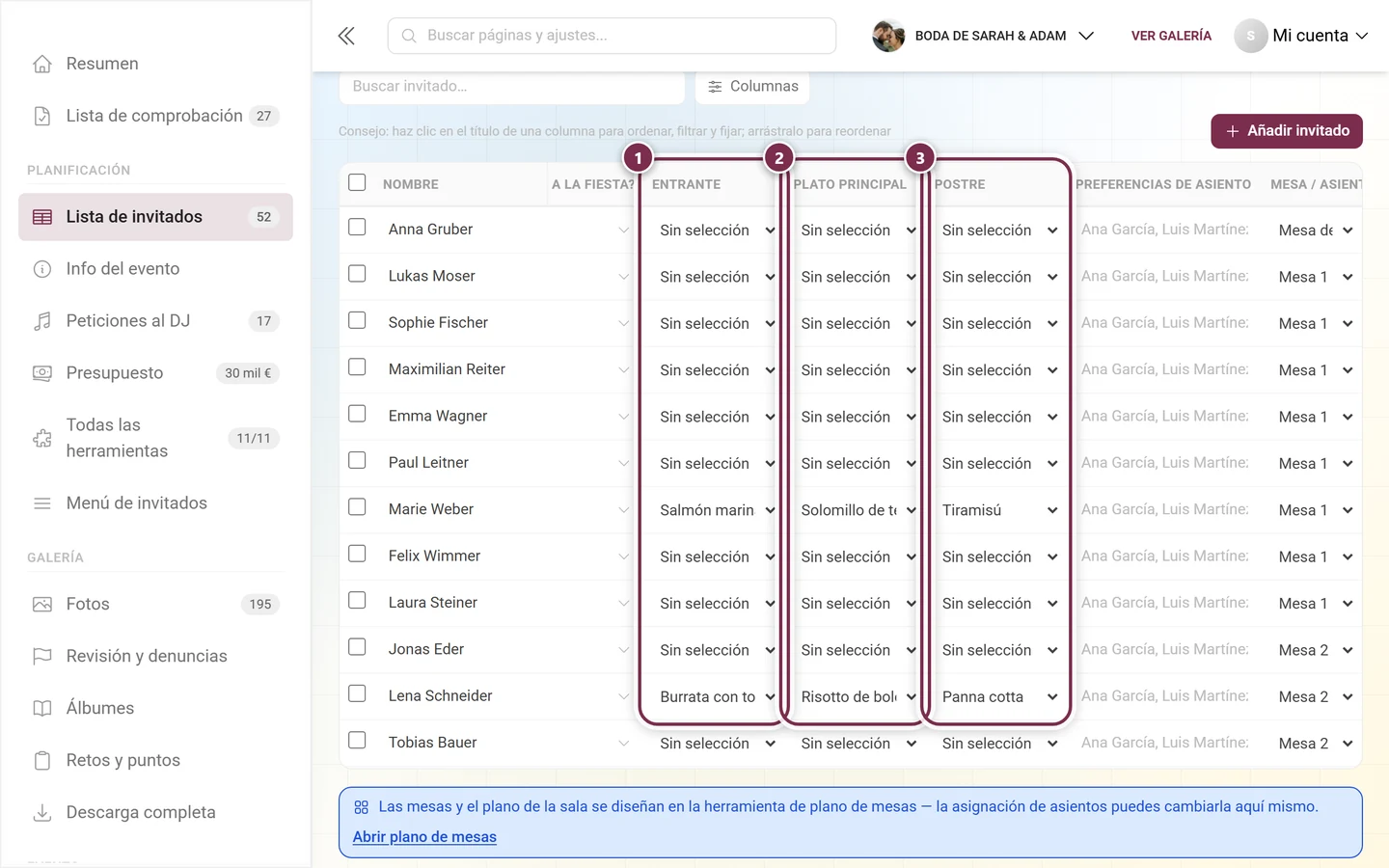Click the Todas las herramientas puzzle icon
The width and height of the screenshot is (1389, 868).
(x=42, y=439)
